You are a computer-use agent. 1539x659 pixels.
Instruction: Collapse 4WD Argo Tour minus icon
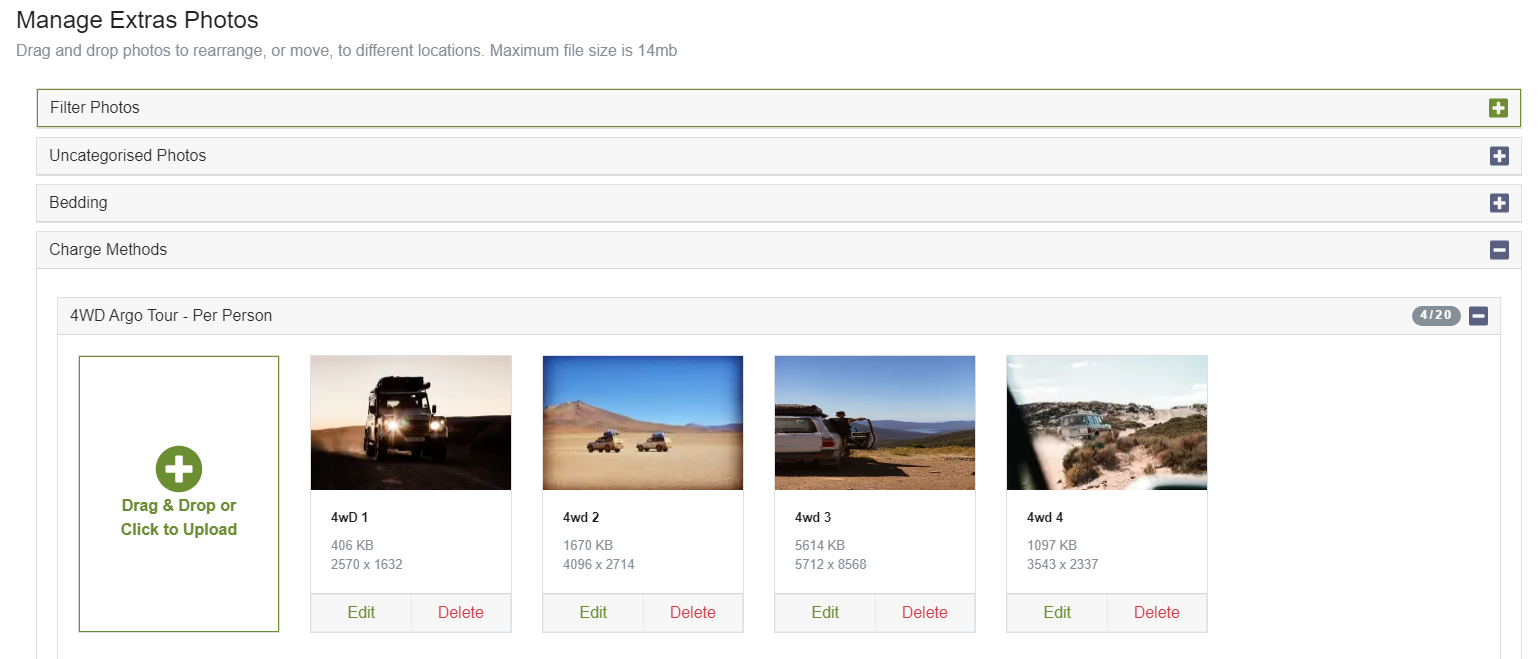click(x=1479, y=316)
